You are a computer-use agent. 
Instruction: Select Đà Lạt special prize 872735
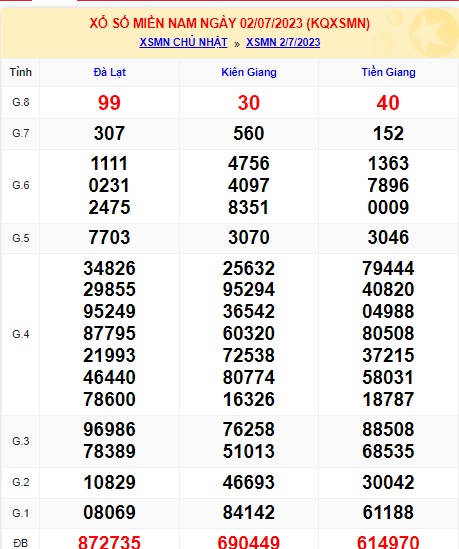109,542
